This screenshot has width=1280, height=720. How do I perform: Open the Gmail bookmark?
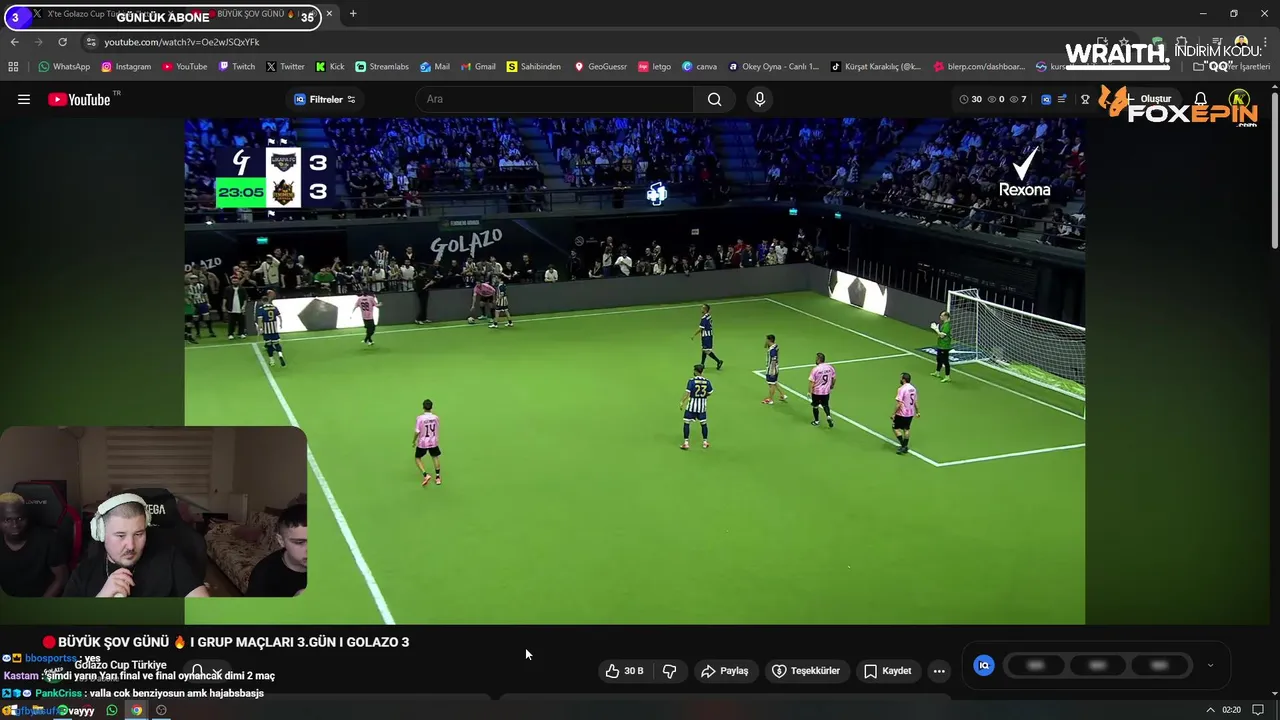478,67
